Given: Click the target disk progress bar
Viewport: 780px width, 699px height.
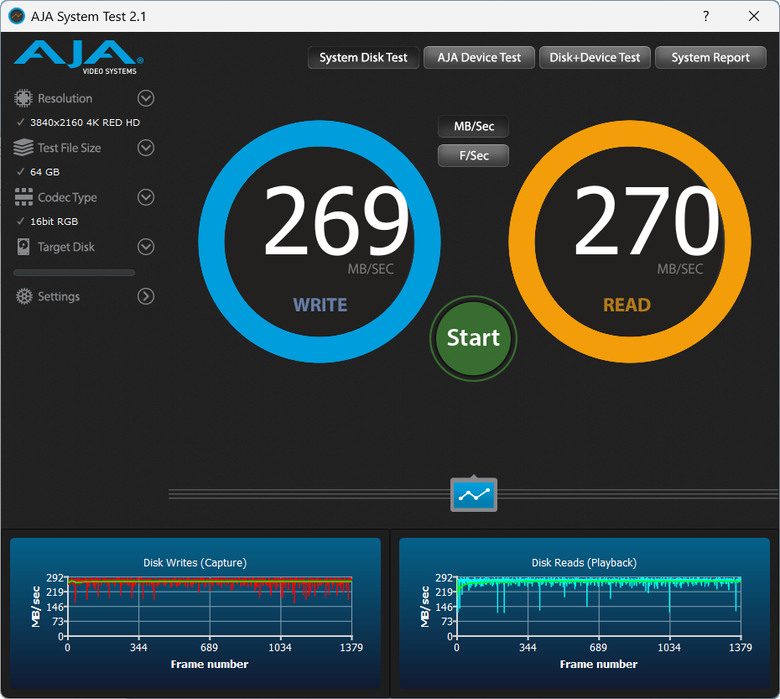Looking at the screenshot, I should 74,273.
